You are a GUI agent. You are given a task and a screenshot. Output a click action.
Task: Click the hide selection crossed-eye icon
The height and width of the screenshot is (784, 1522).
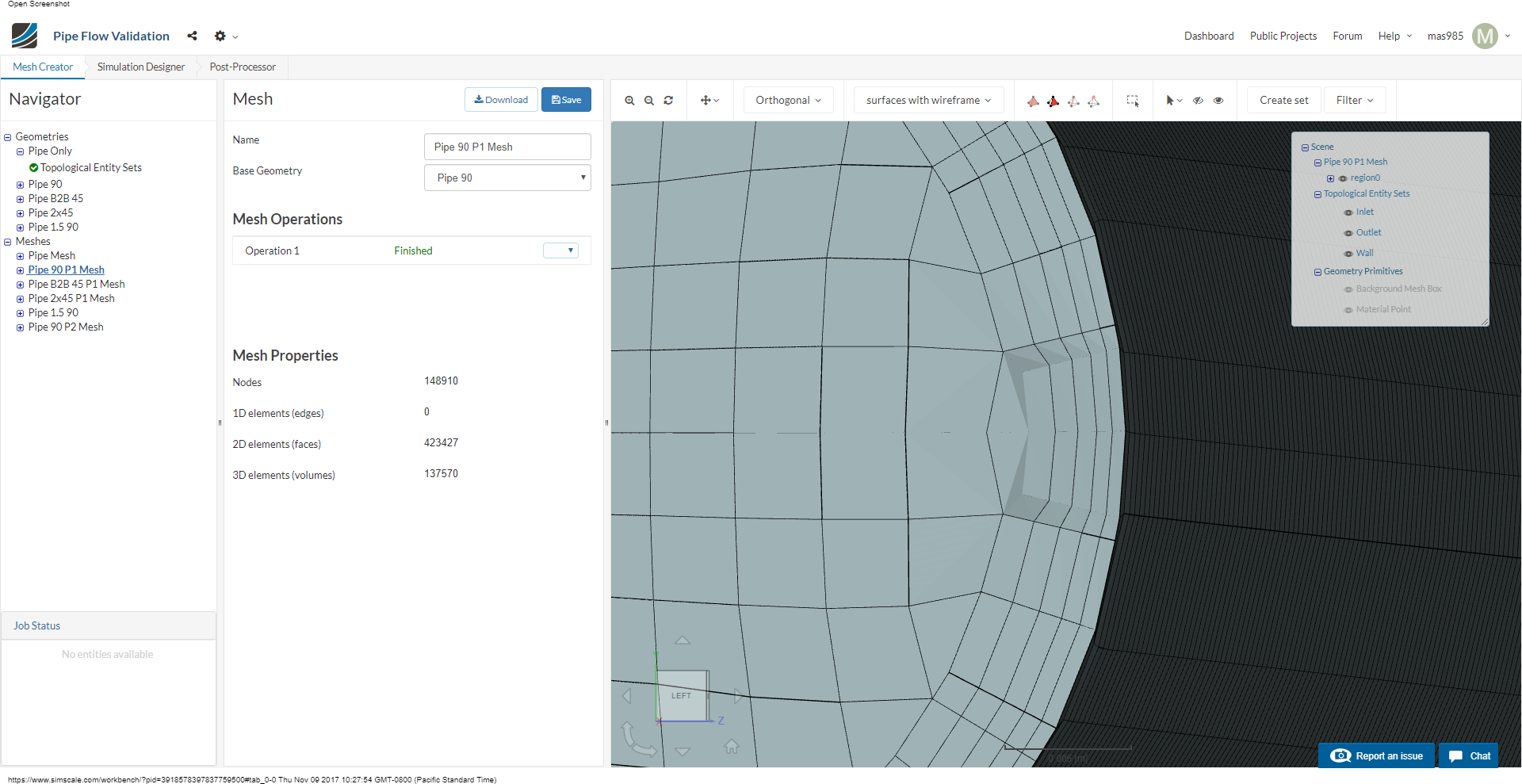[x=1198, y=101]
